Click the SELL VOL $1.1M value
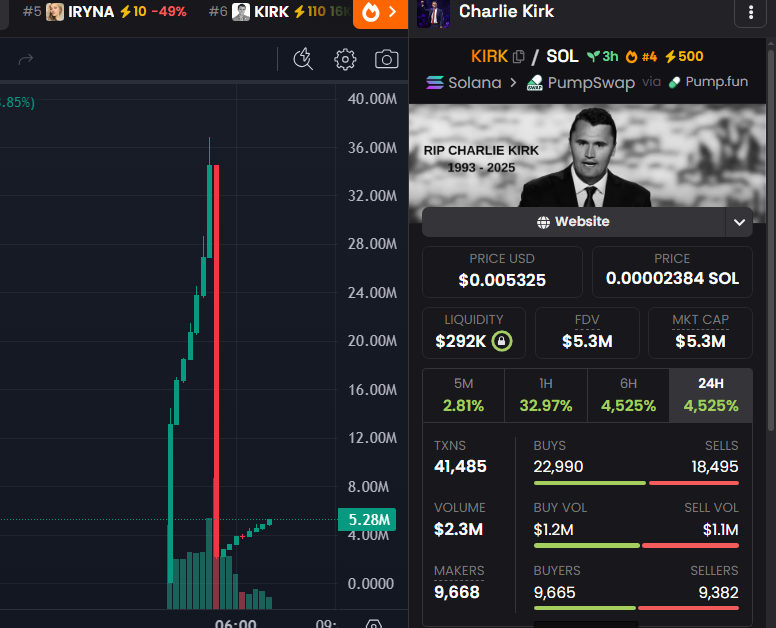The width and height of the screenshot is (776, 628). click(x=721, y=530)
